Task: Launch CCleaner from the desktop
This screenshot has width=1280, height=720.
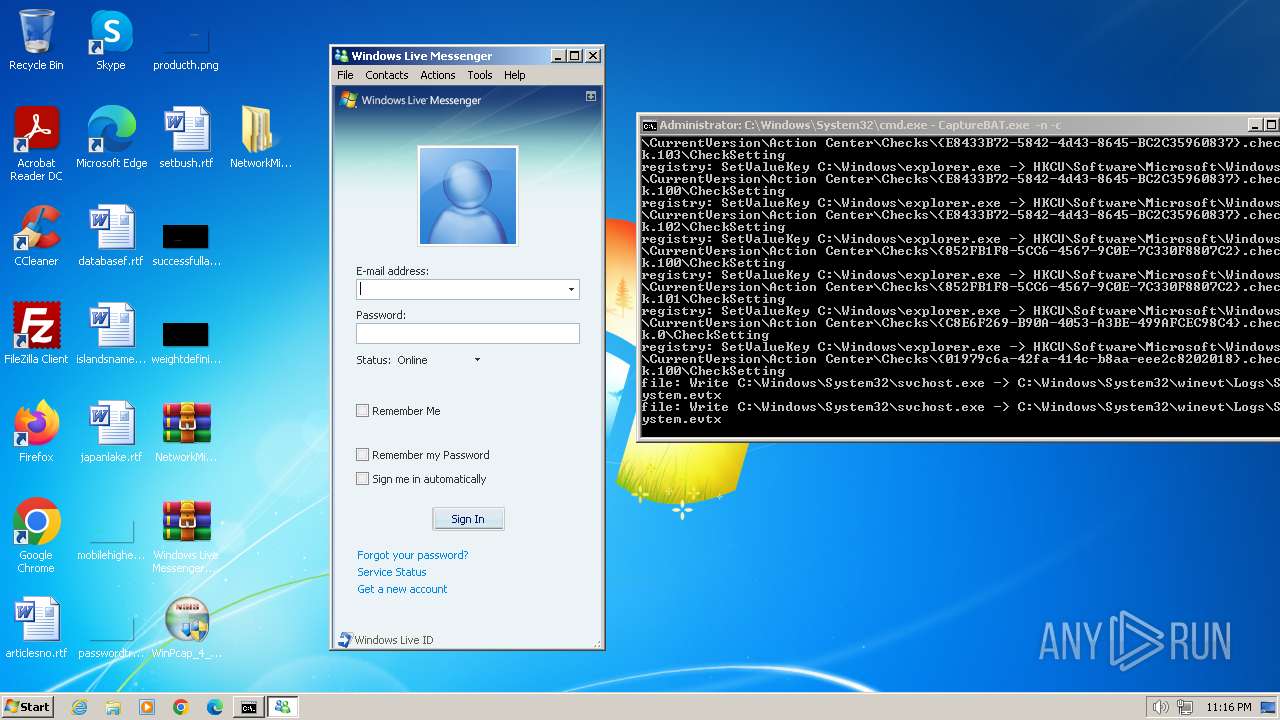Action: pyautogui.click(x=36, y=236)
